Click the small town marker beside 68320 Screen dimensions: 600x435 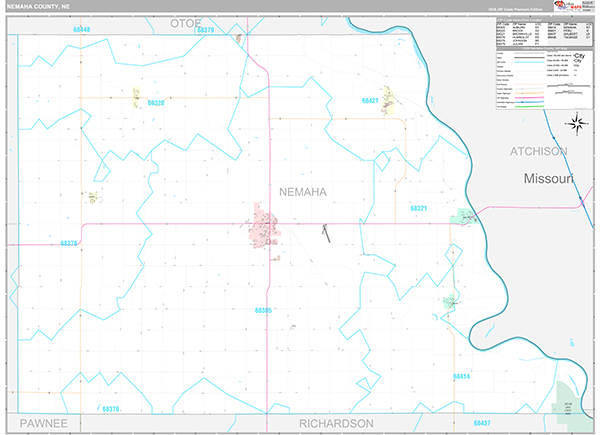(137, 97)
